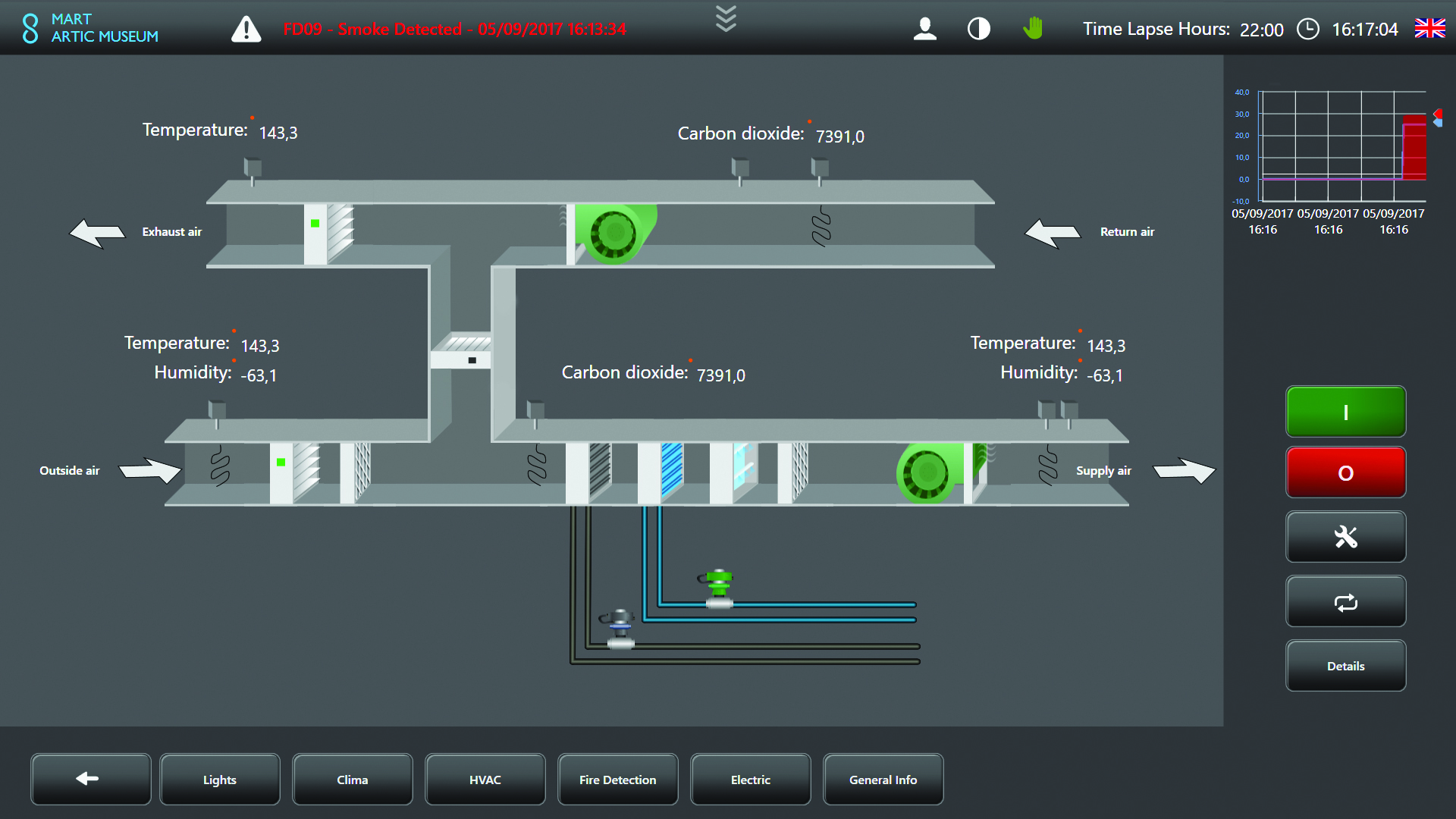1456x819 pixels.
Task: Open the user profile icon
Action: [924, 29]
